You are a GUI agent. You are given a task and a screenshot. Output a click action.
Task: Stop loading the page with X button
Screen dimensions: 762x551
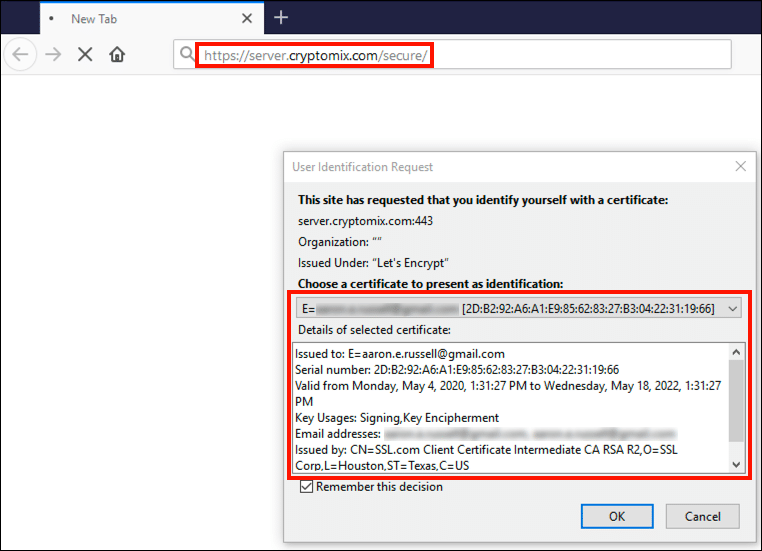click(85, 54)
